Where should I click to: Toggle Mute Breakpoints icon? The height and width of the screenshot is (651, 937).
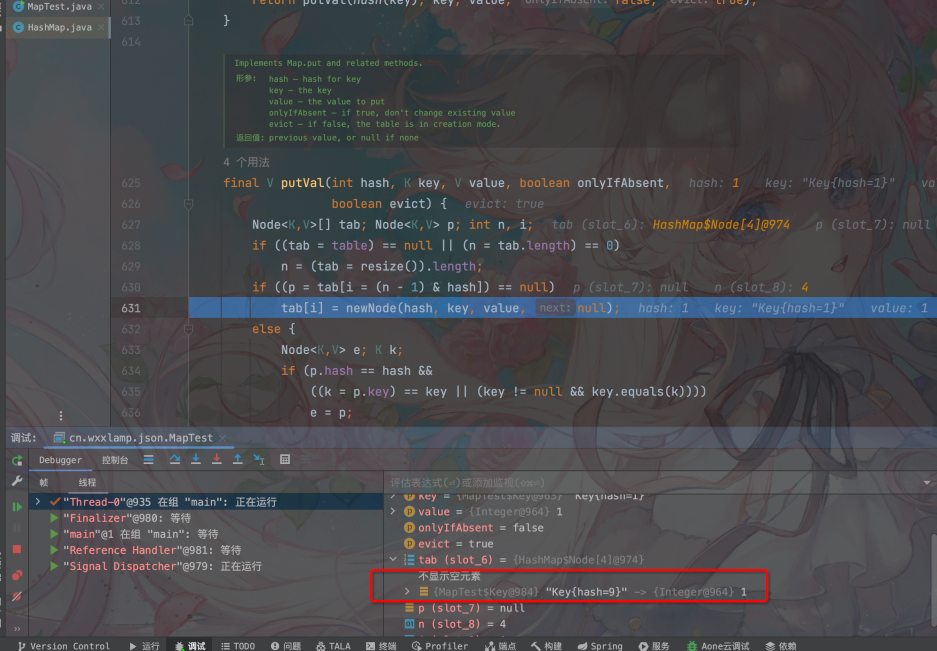tap(17, 596)
